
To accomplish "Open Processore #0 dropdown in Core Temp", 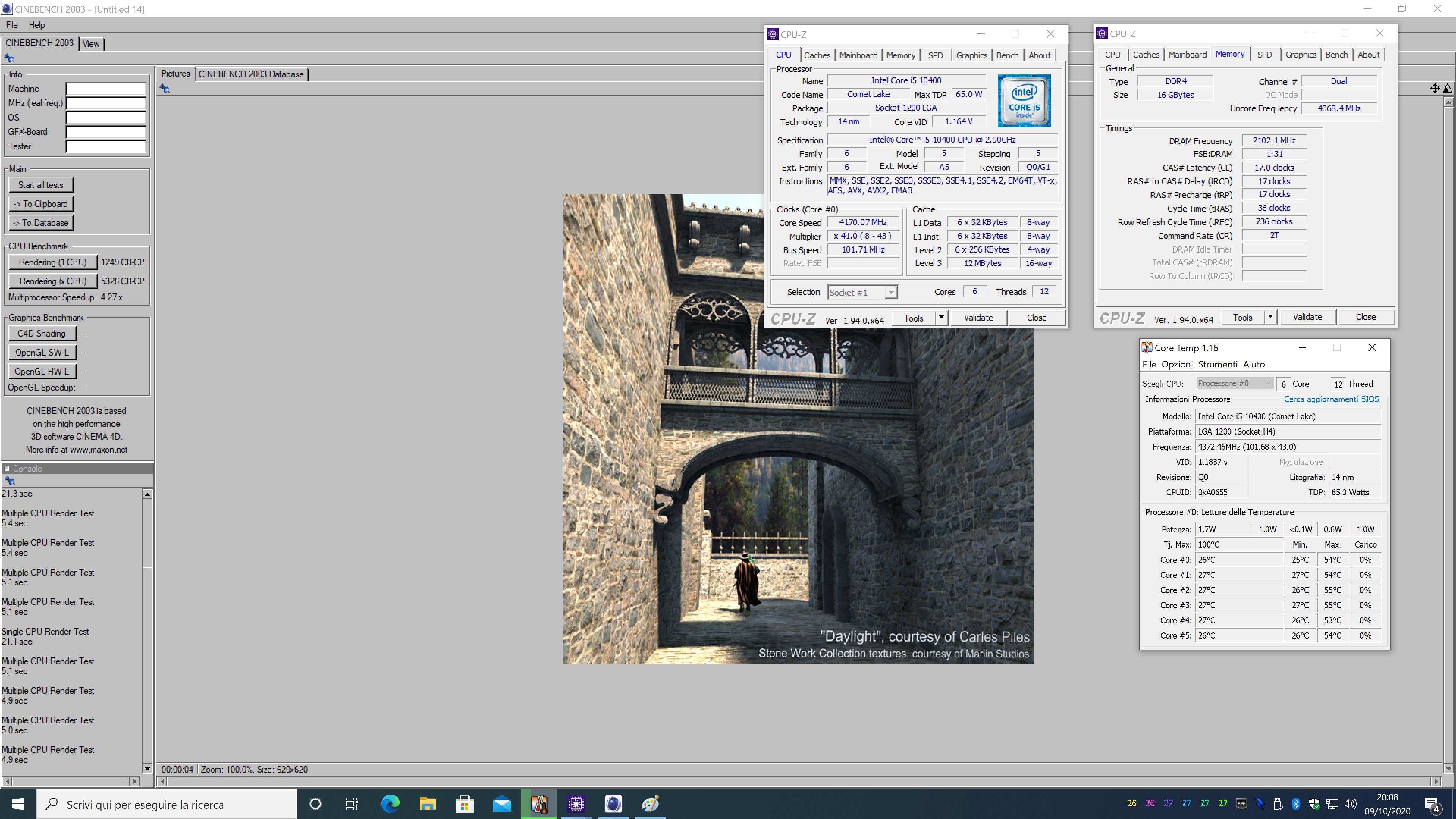I will click(x=1235, y=383).
